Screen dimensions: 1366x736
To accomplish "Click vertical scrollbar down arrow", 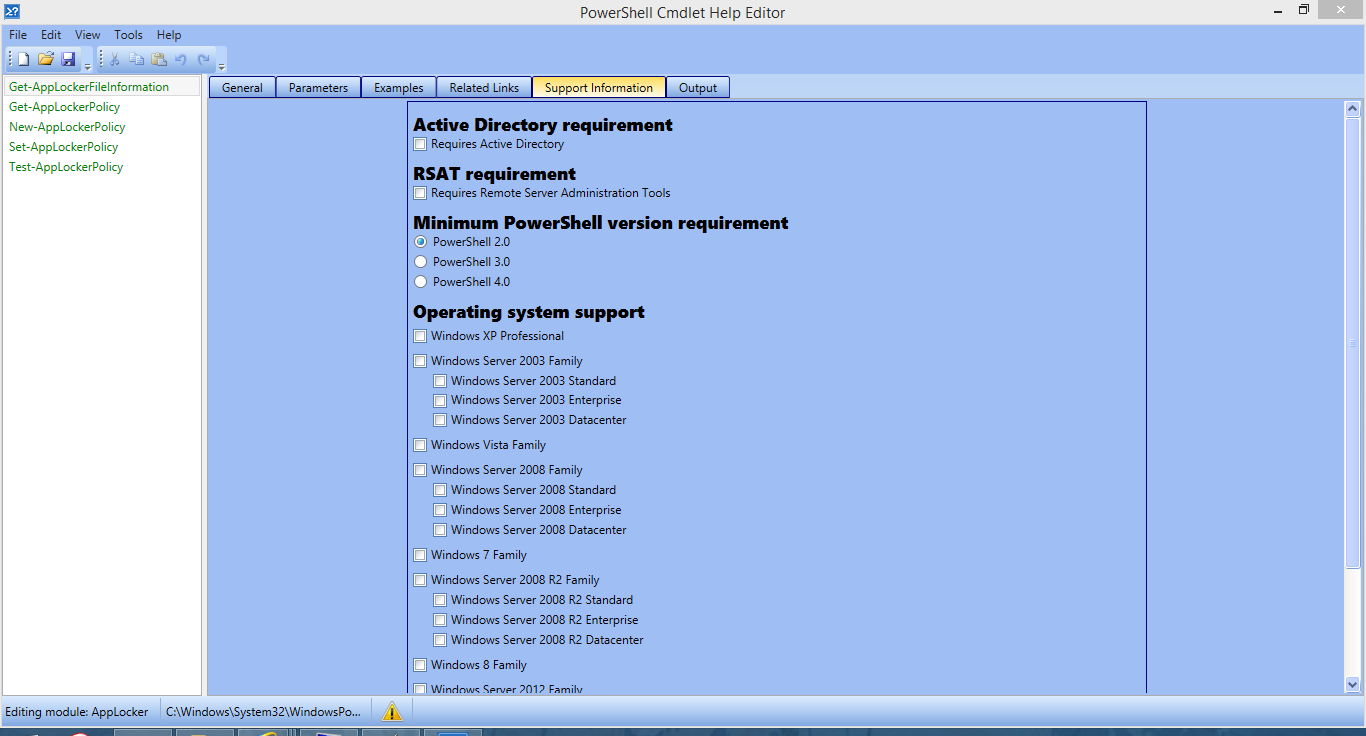I will pyautogui.click(x=1353, y=685).
